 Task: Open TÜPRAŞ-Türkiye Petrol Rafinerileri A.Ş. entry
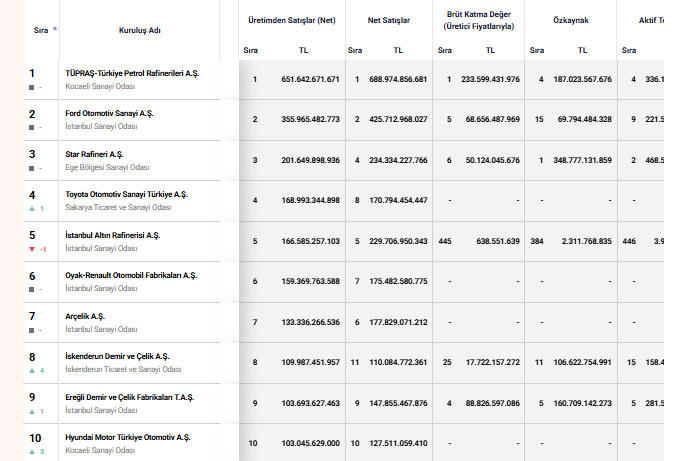pyautogui.click(x=132, y=73)
